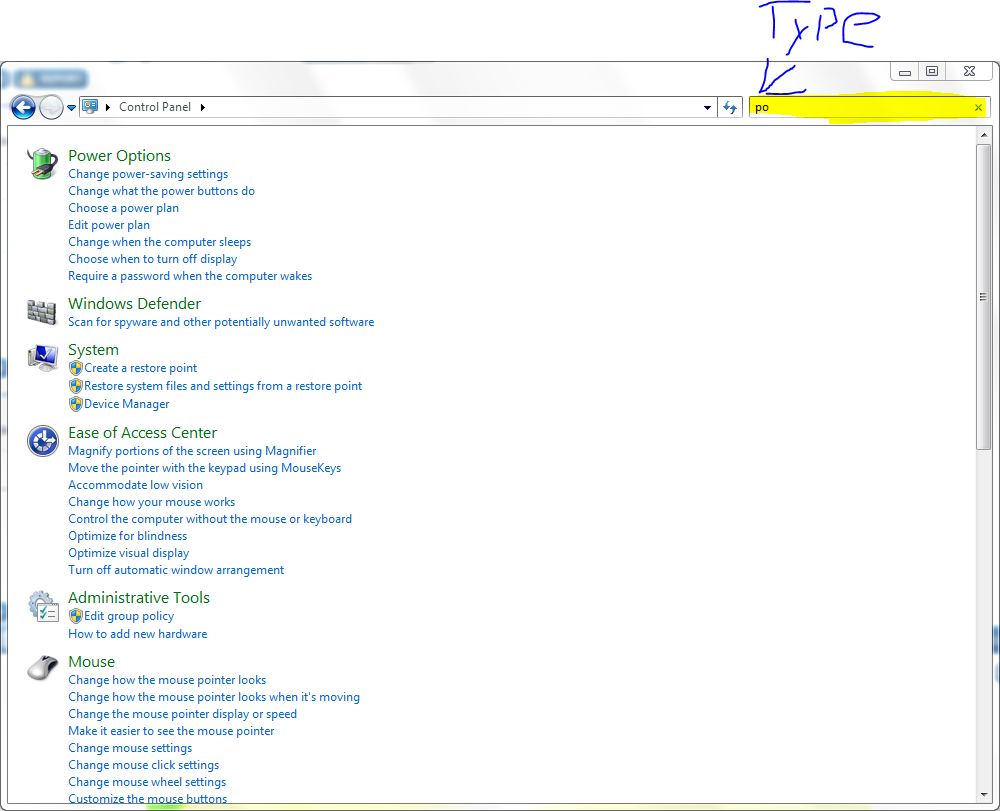Click the Ease of Access Center icon
Image resolution: width=1000 pixels, height=811 pixels.
[42, 440]
